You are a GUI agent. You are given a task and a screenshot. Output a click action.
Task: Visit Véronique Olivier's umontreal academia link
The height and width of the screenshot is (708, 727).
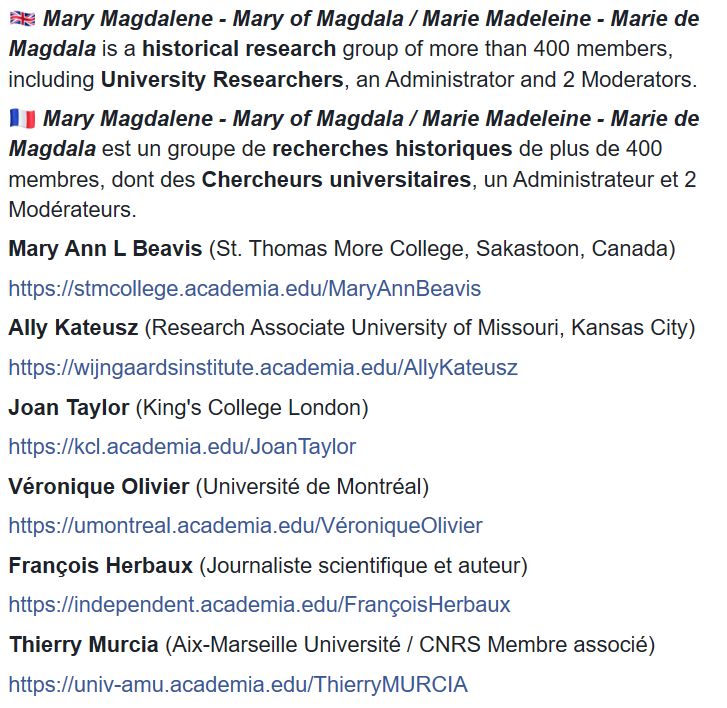245,526
